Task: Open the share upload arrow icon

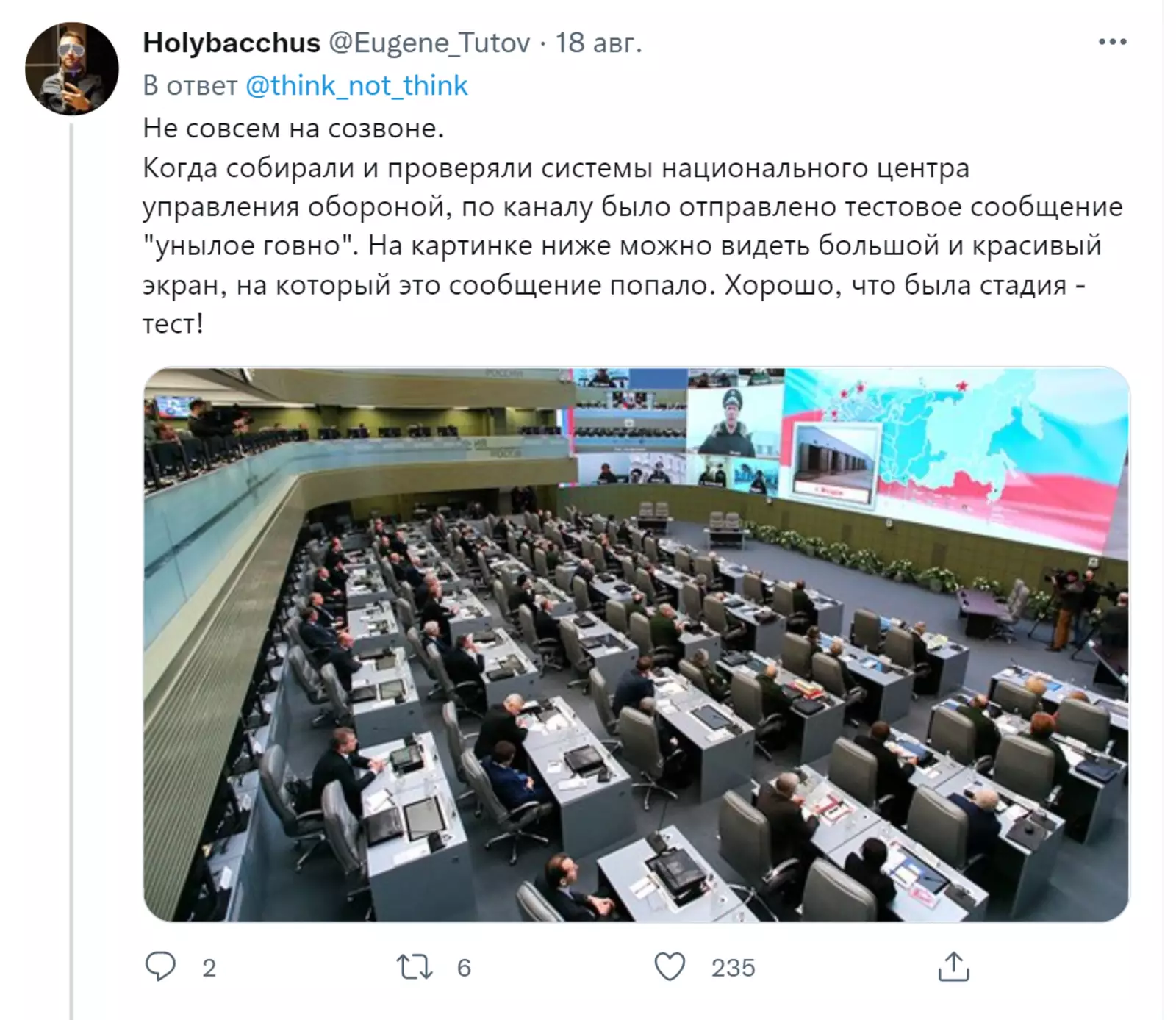Action: pyautogui.click(x=953, y=966)
